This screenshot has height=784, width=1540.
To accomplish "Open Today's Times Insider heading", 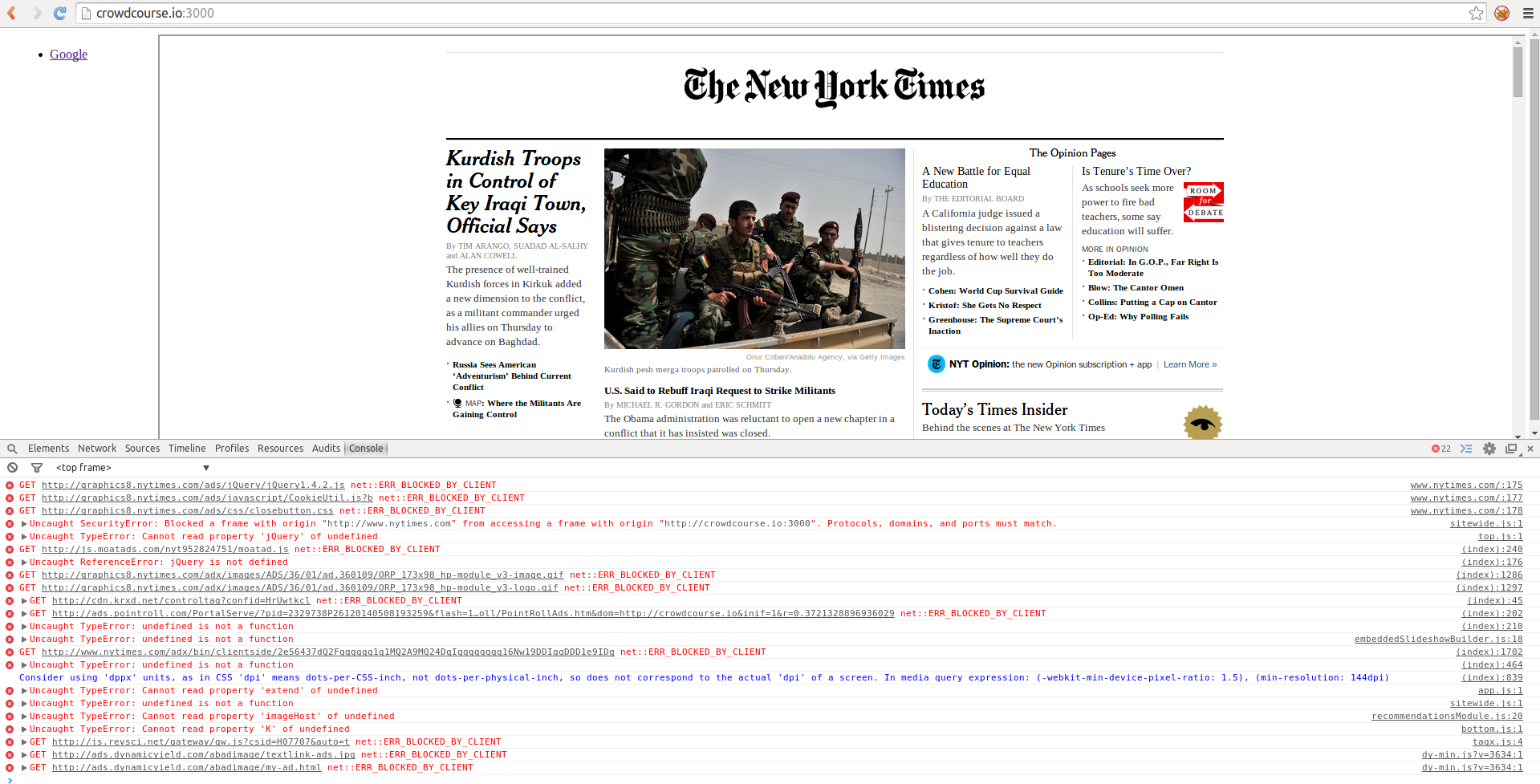I will tap(994, 409).
